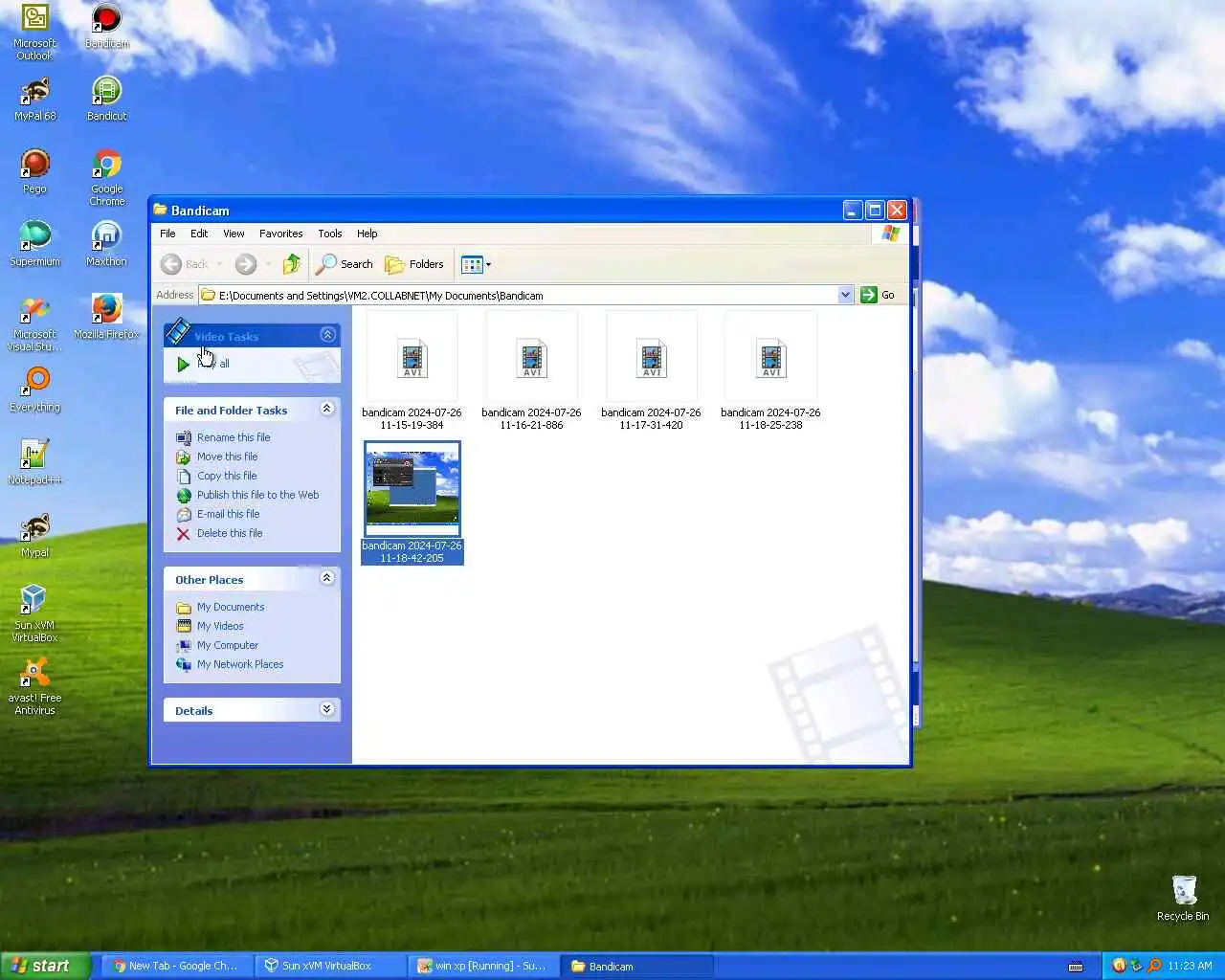Launch Mozilla Firefox desktop icon
Image resolution: width=1225 pixels, height=980 pixels.
106,318
